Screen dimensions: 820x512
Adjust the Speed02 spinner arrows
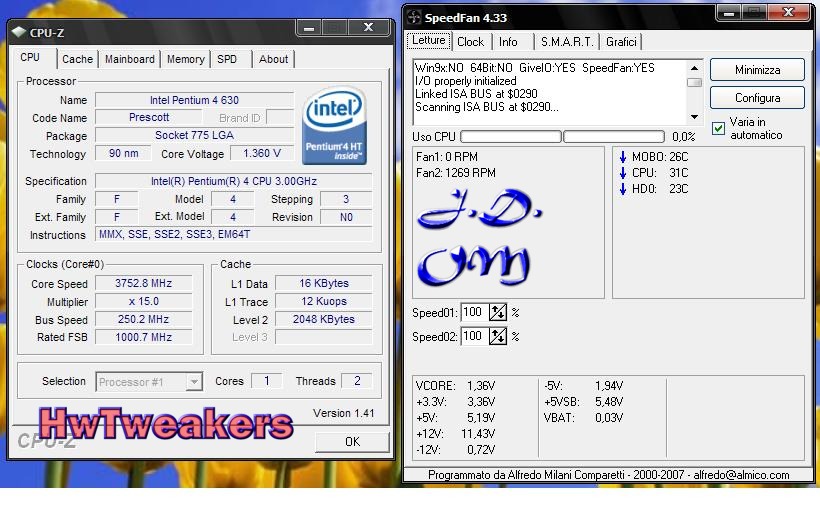click(x=497, y=337)
